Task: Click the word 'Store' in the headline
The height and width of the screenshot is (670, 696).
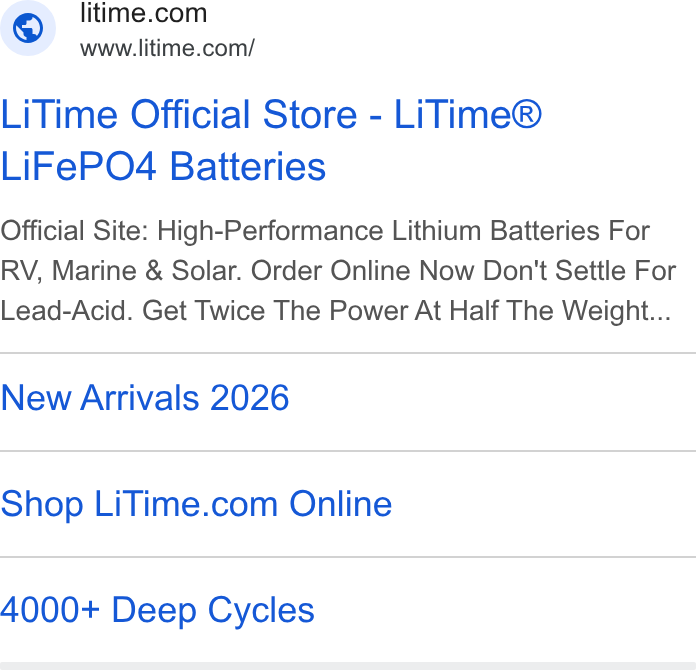Action: (x=310, y=115)
